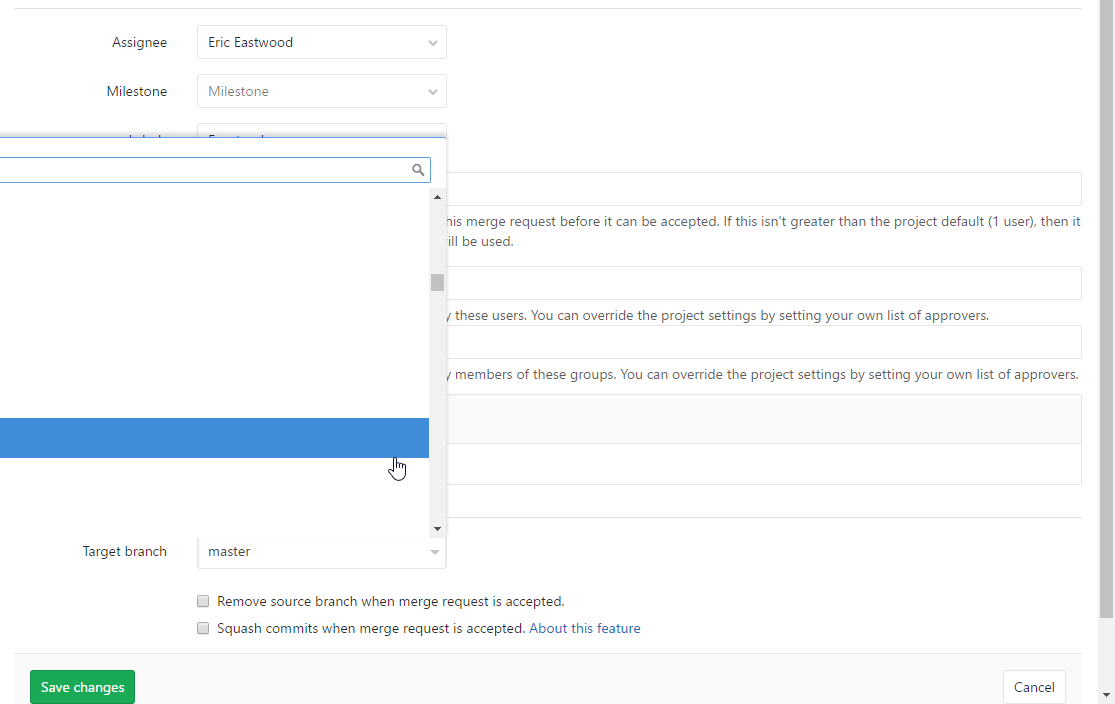This screenshot has height=704, width=1115.
Task: Click the dropdown list scroll-down arrow
Action: click(437, 528)
